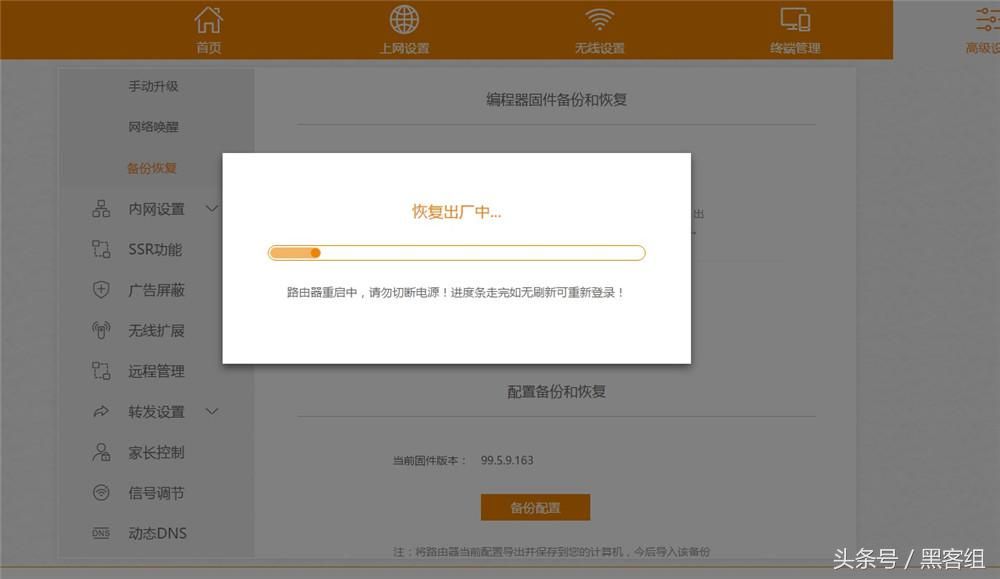Open the 动态DNS menu label

click(158, 533)
